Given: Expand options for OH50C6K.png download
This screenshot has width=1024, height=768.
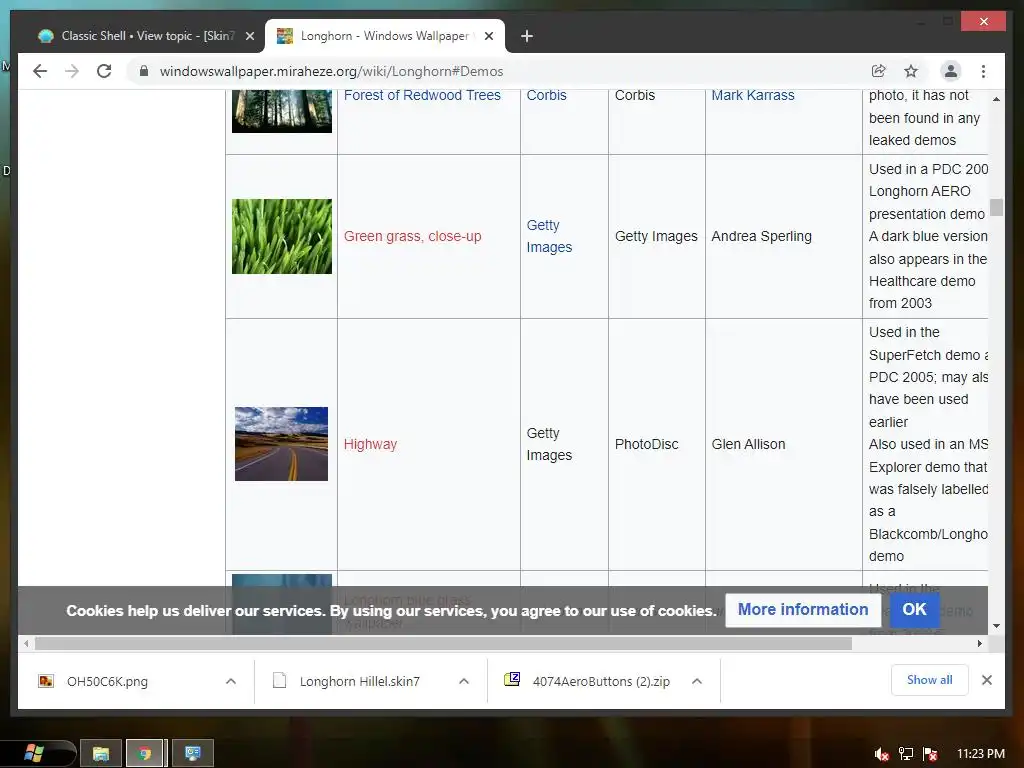Looking at the screenshot, I should [x=231, y=681].
